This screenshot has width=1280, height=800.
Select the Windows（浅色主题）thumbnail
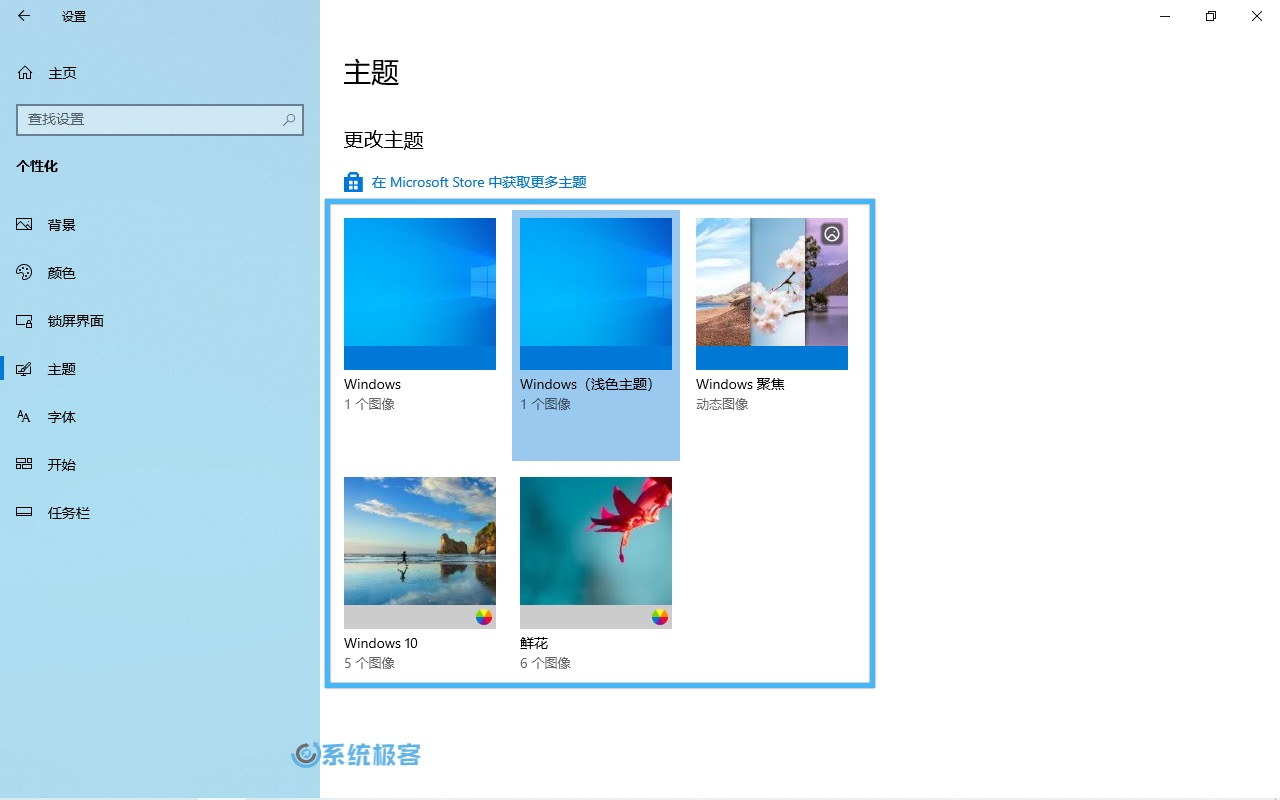click(x=596, y=294)
